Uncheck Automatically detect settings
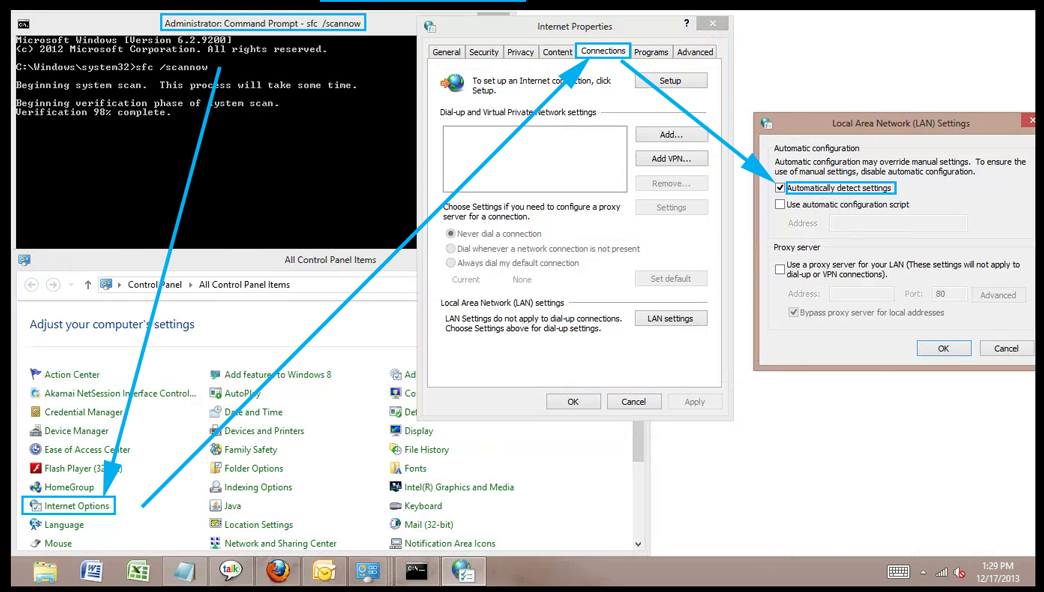Image resolution: width=1044 pixels, height=592 pixels. (780, 188)
